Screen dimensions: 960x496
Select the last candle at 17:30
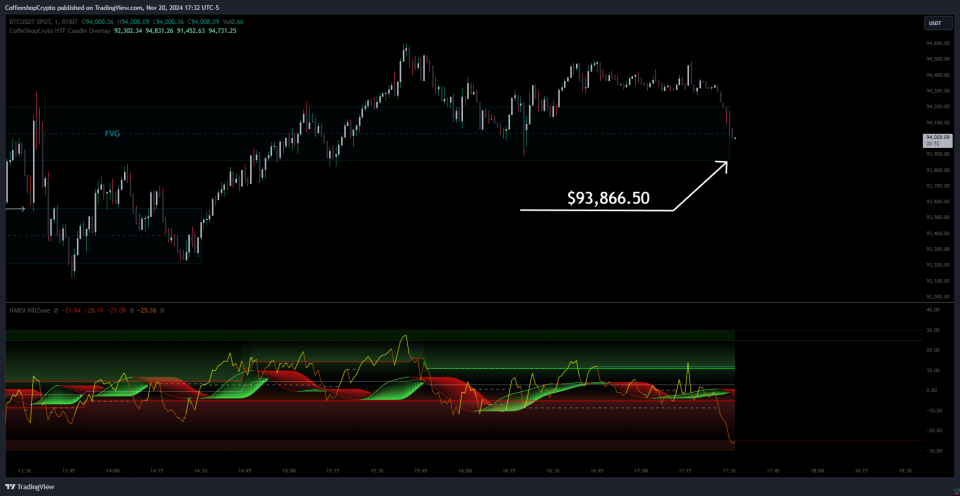pos(735,135)
